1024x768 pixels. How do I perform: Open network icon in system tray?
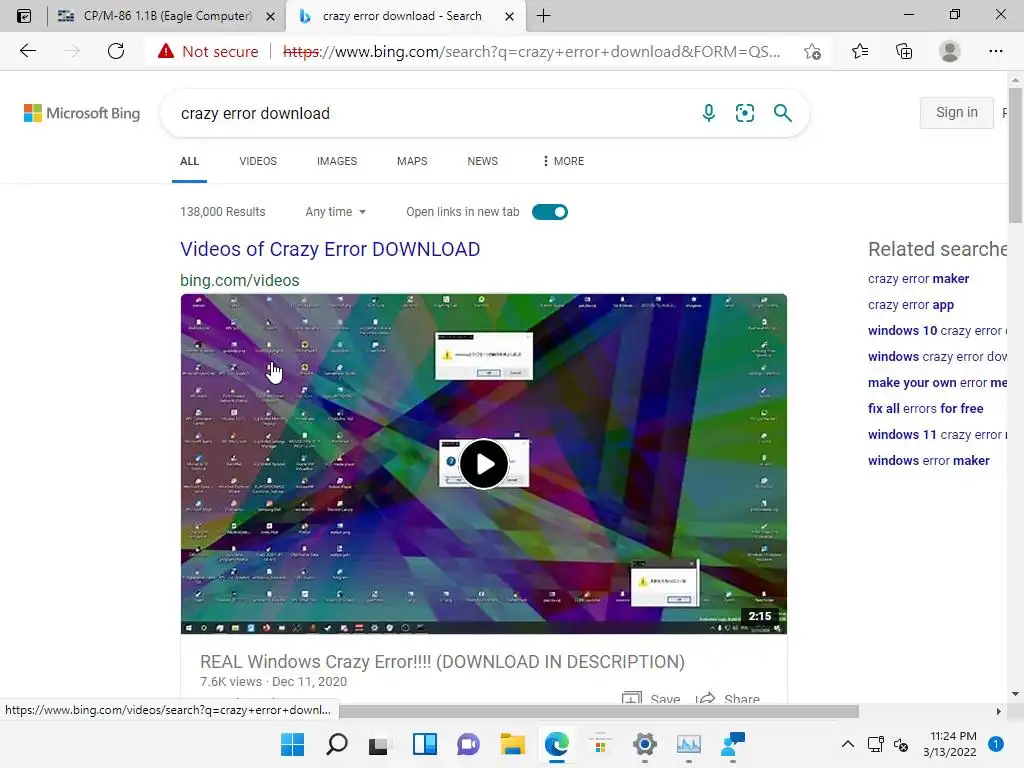click(876, 744)
